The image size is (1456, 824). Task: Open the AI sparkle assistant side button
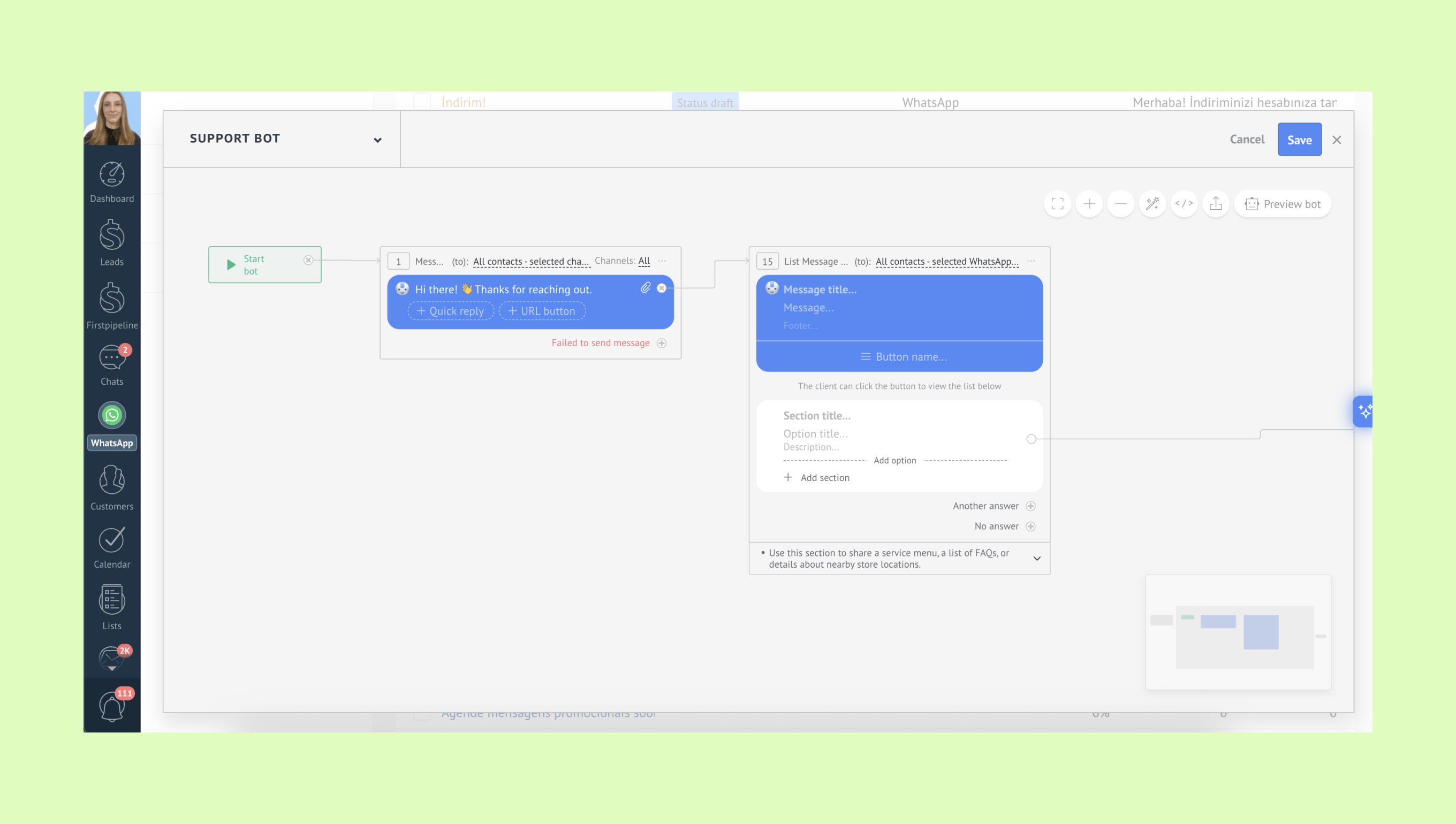click(1364, 411)
